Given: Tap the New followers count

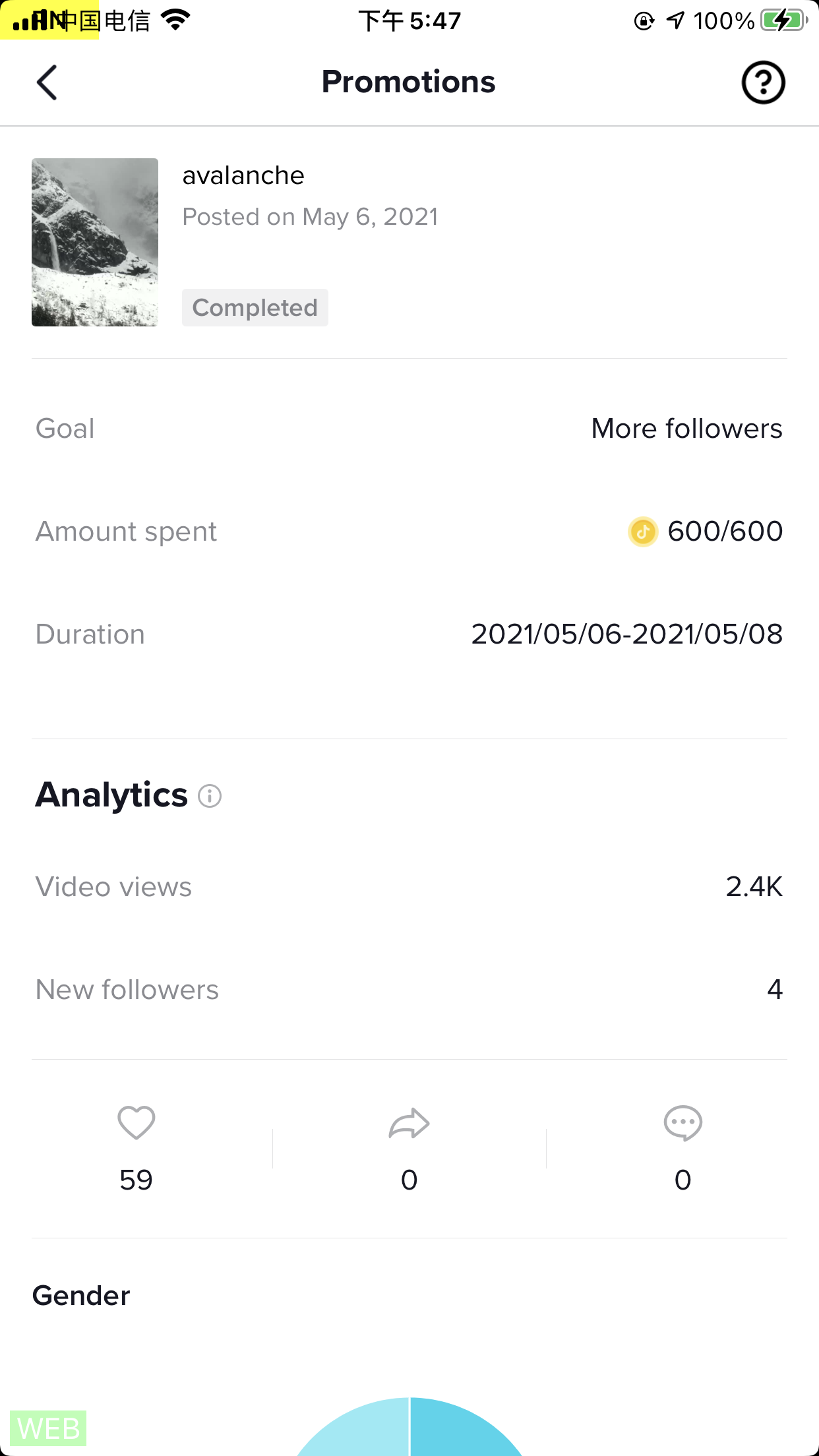Looking at the screenshot, I should click(x=775, y=990).
